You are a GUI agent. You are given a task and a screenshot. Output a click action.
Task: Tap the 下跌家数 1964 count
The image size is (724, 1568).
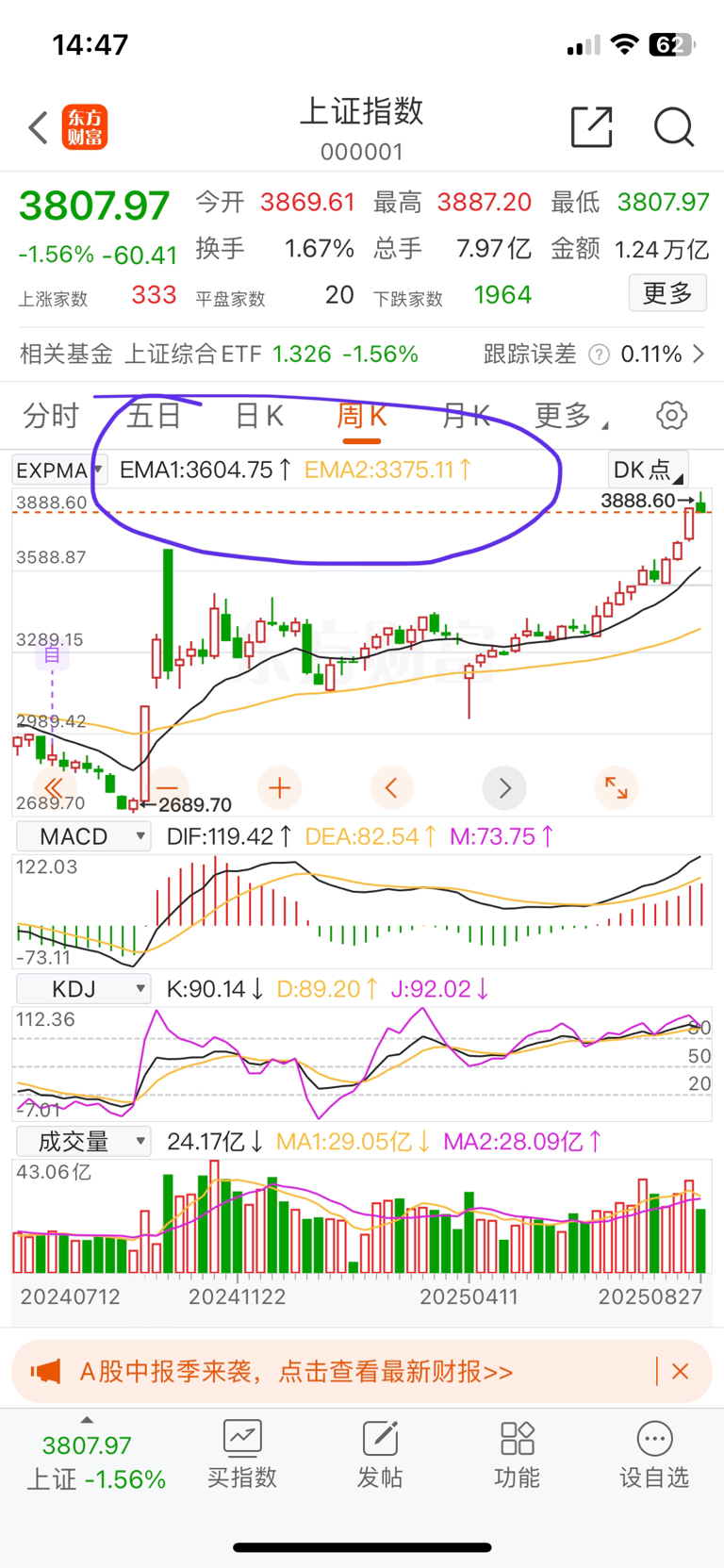(x=502, y=295)
